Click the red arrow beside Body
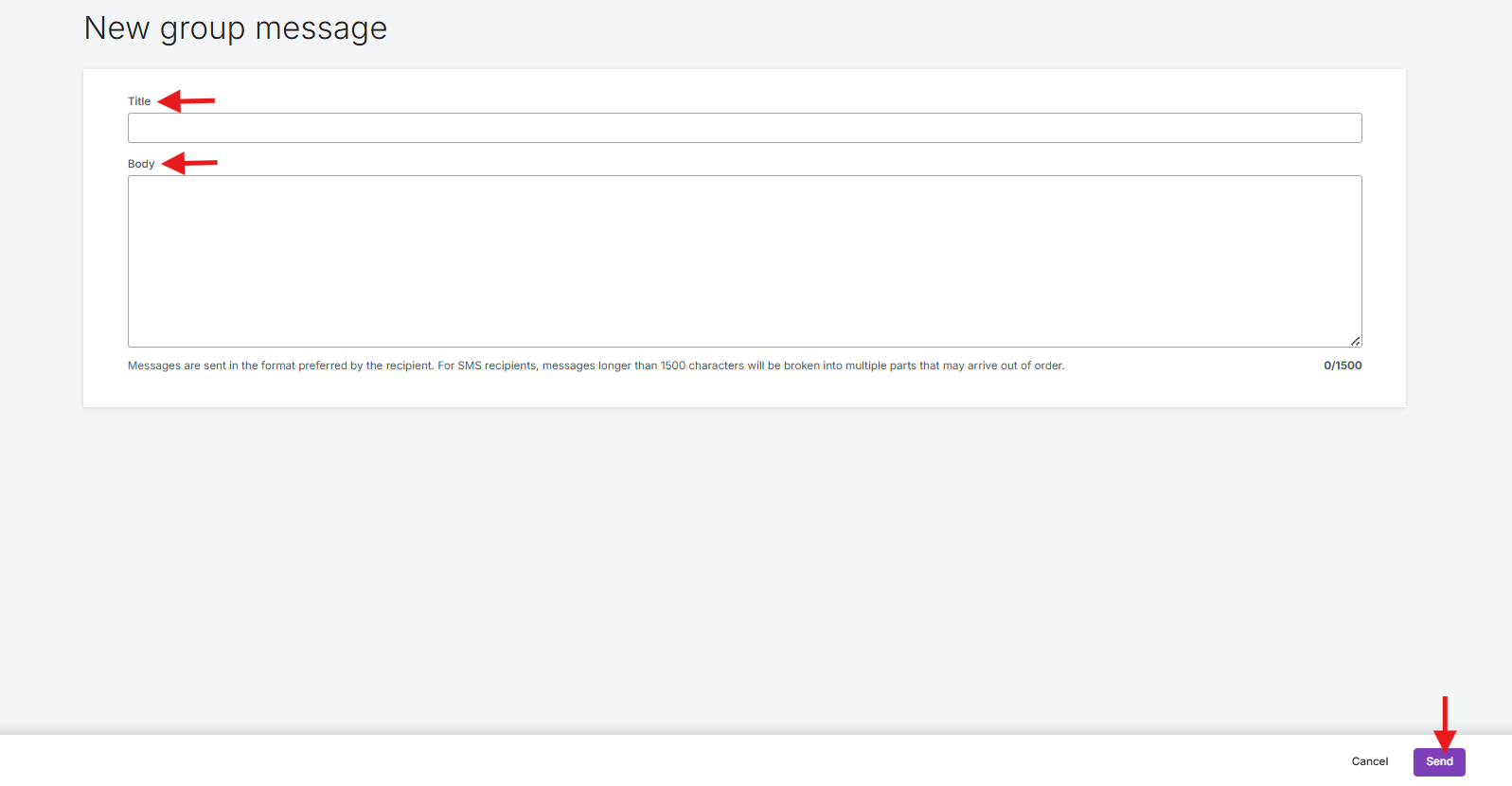Viewport: 1512px width, 786px height. tap(189, 163)
